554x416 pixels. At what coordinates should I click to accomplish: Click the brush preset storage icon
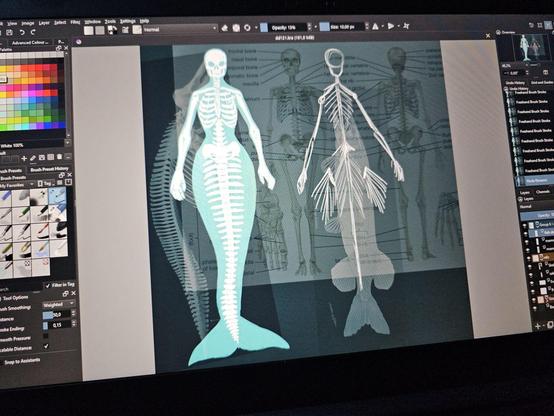[x=68, y=182]
